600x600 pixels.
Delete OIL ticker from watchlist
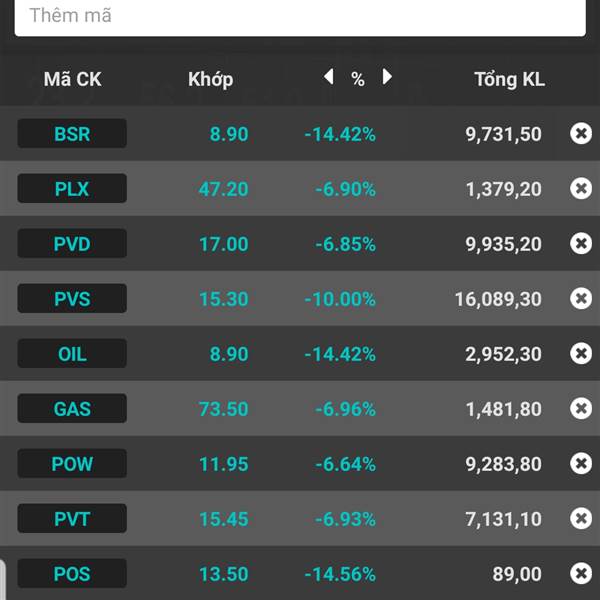point(581,353)
